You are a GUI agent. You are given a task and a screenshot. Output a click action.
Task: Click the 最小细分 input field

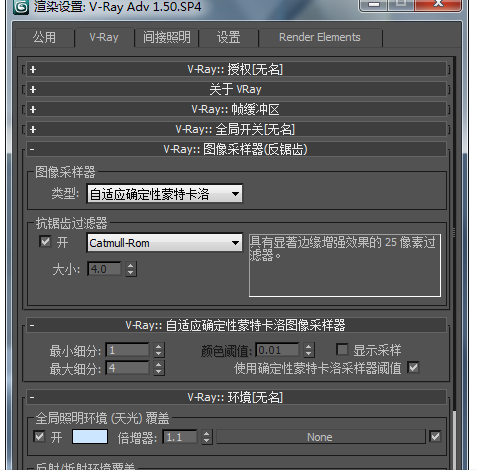tap(127, 350)
